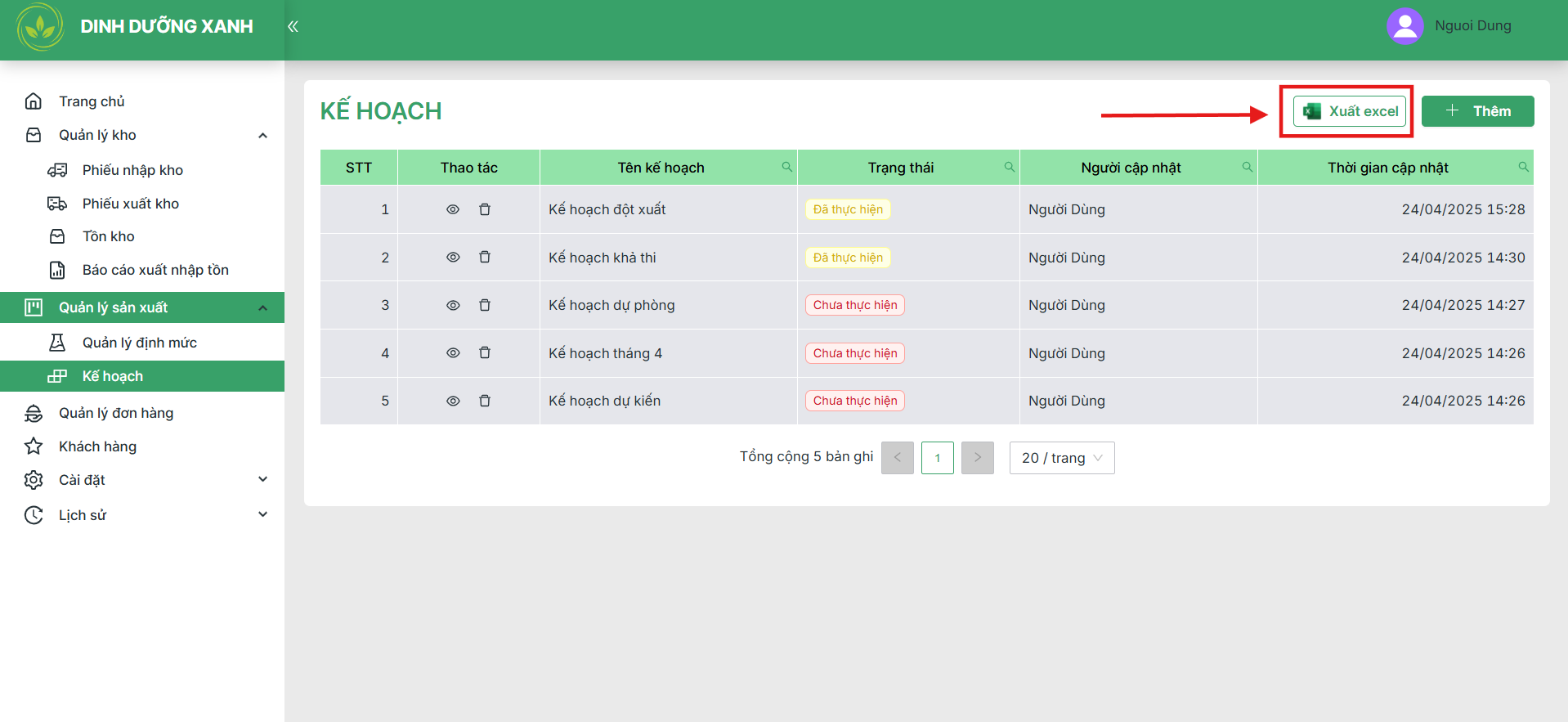Delete Kế hoạch đột xuất with trash icon
The height and width of the screenshot is (722, 1568).
(485, 209)
